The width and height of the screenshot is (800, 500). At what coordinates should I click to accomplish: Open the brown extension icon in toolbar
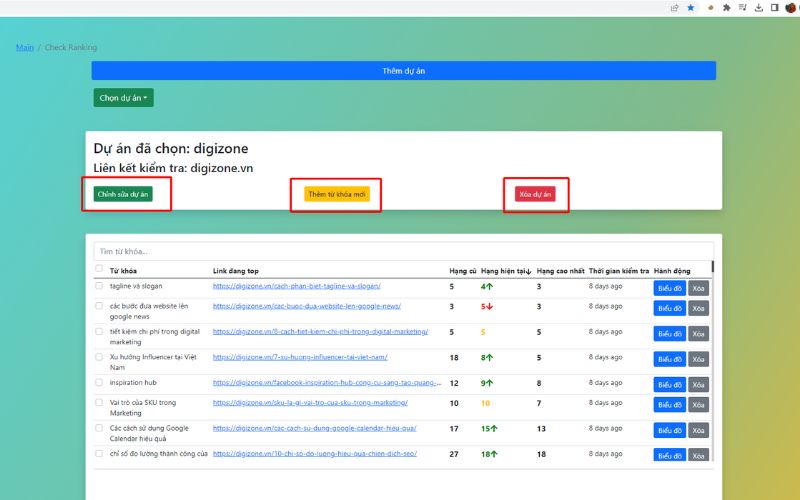coord(710,8)
